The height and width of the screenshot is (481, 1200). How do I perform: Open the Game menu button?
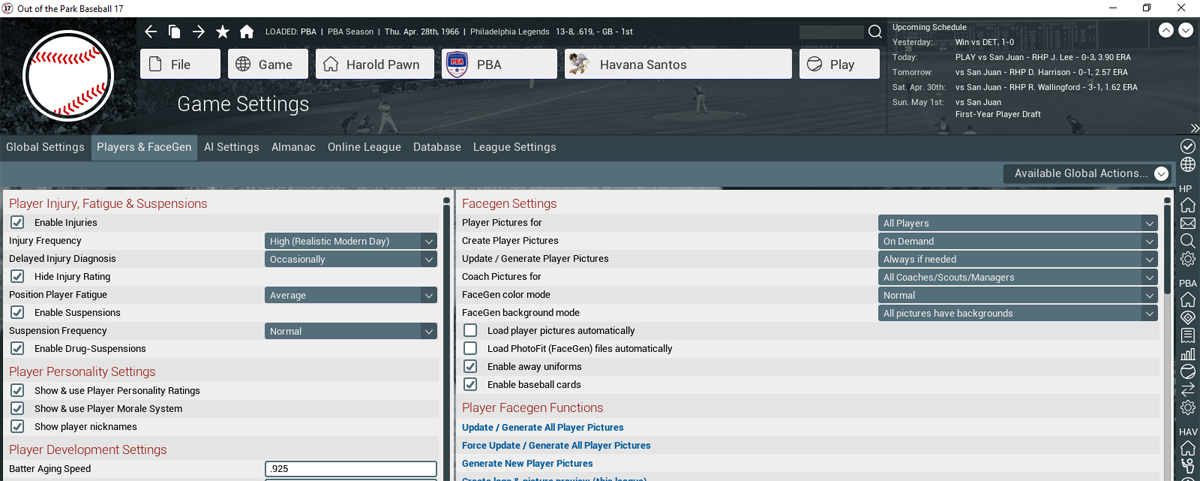[x=268, y=64]
